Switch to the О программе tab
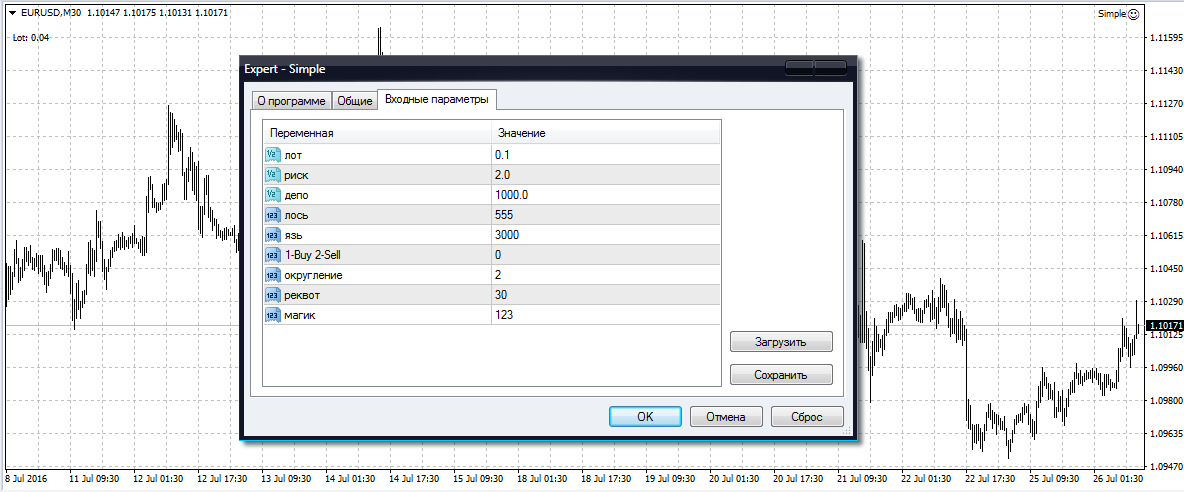1184x492 pixels. coord(291,101)
